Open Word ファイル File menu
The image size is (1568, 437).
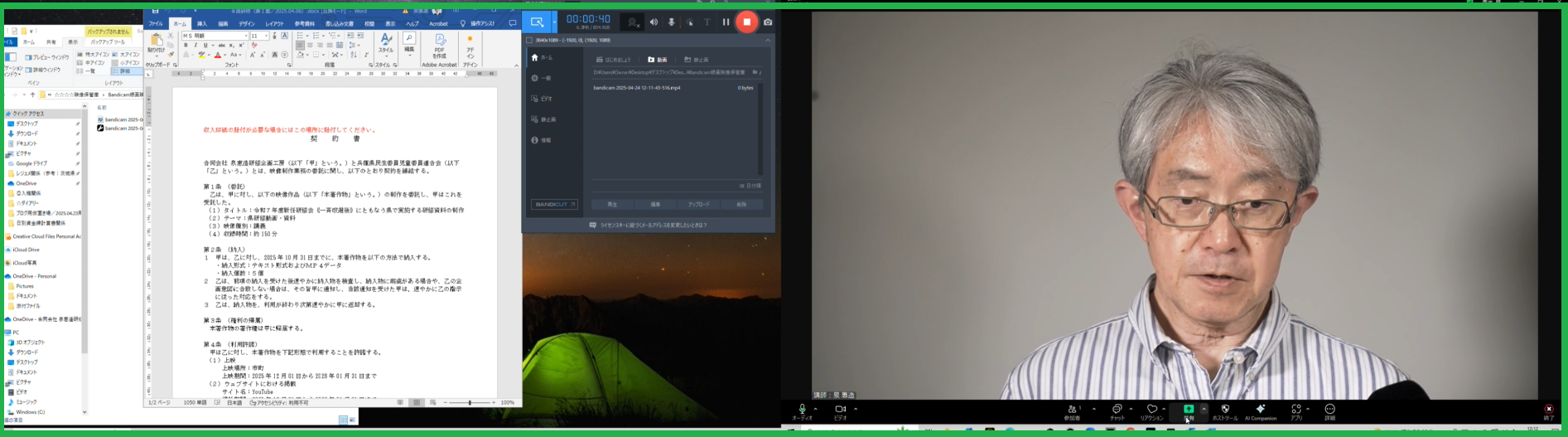click(156, 23)
